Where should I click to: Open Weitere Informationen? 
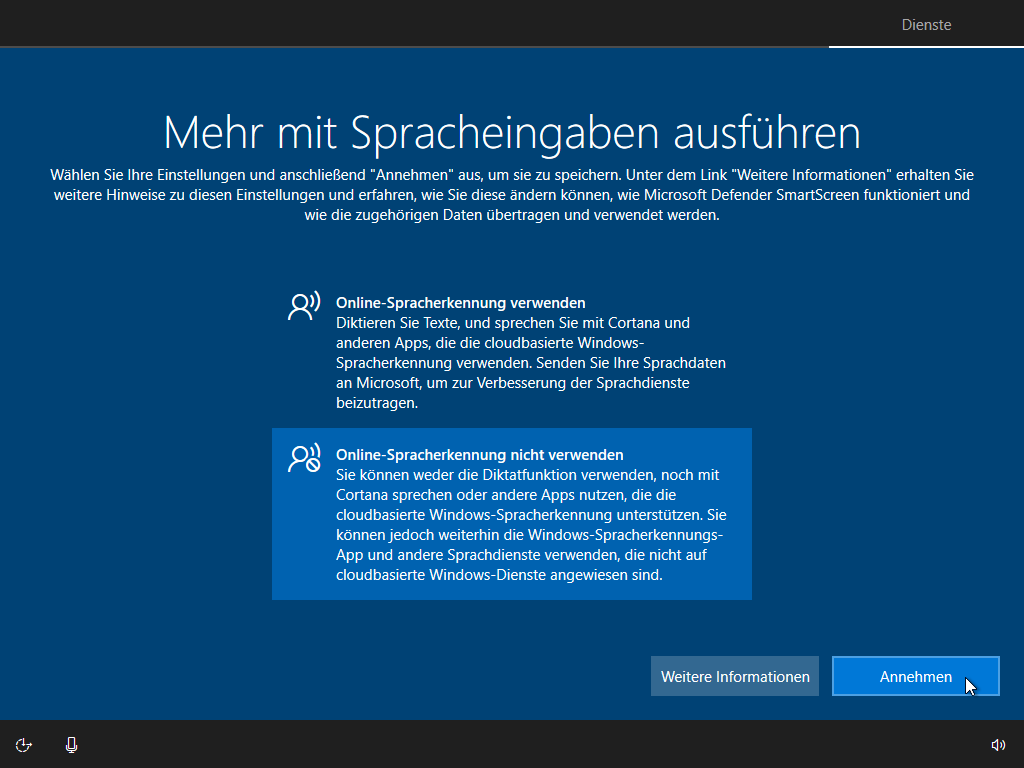pos(735,677)
